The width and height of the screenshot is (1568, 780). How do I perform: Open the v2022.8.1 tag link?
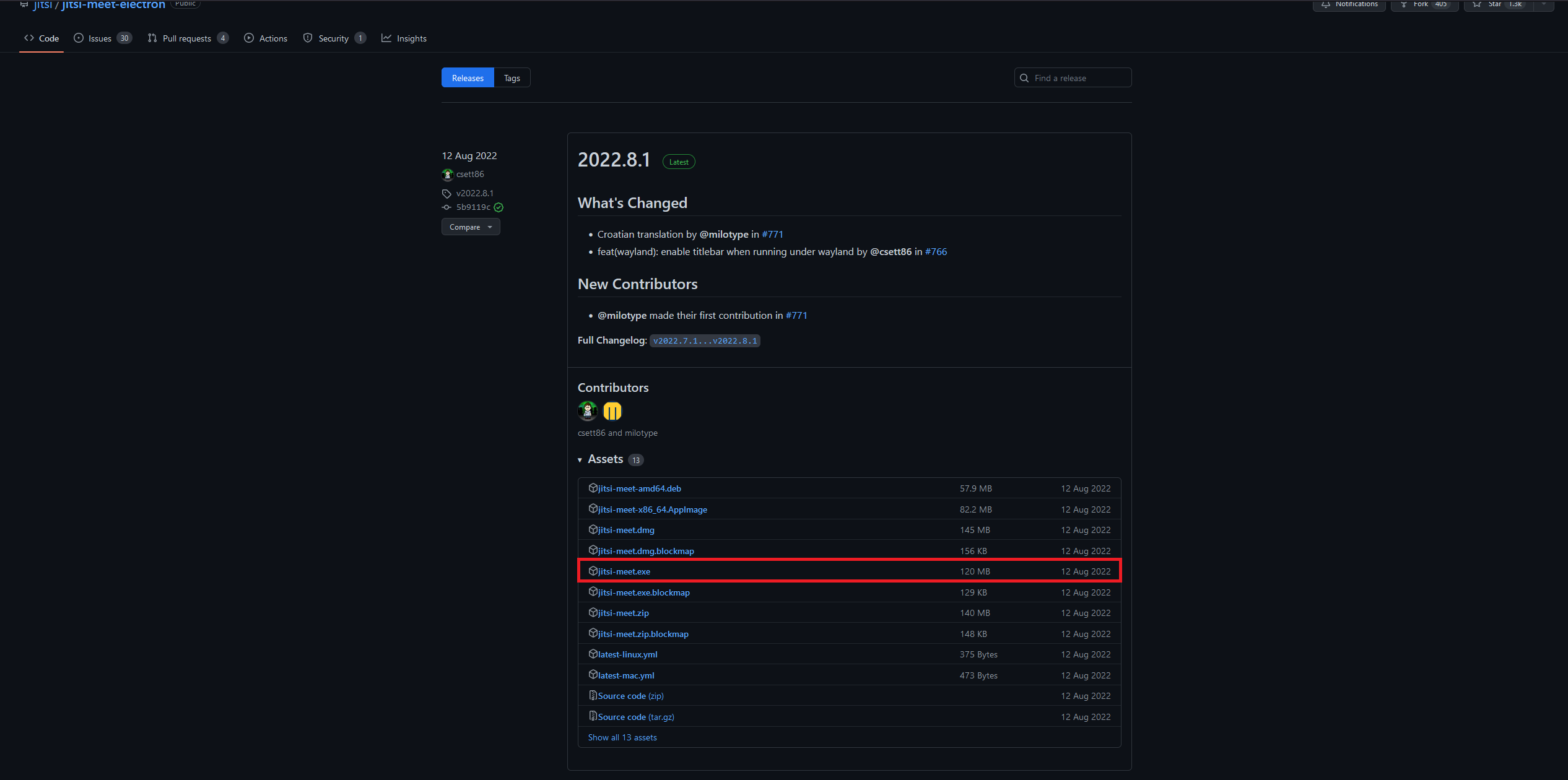475,193
